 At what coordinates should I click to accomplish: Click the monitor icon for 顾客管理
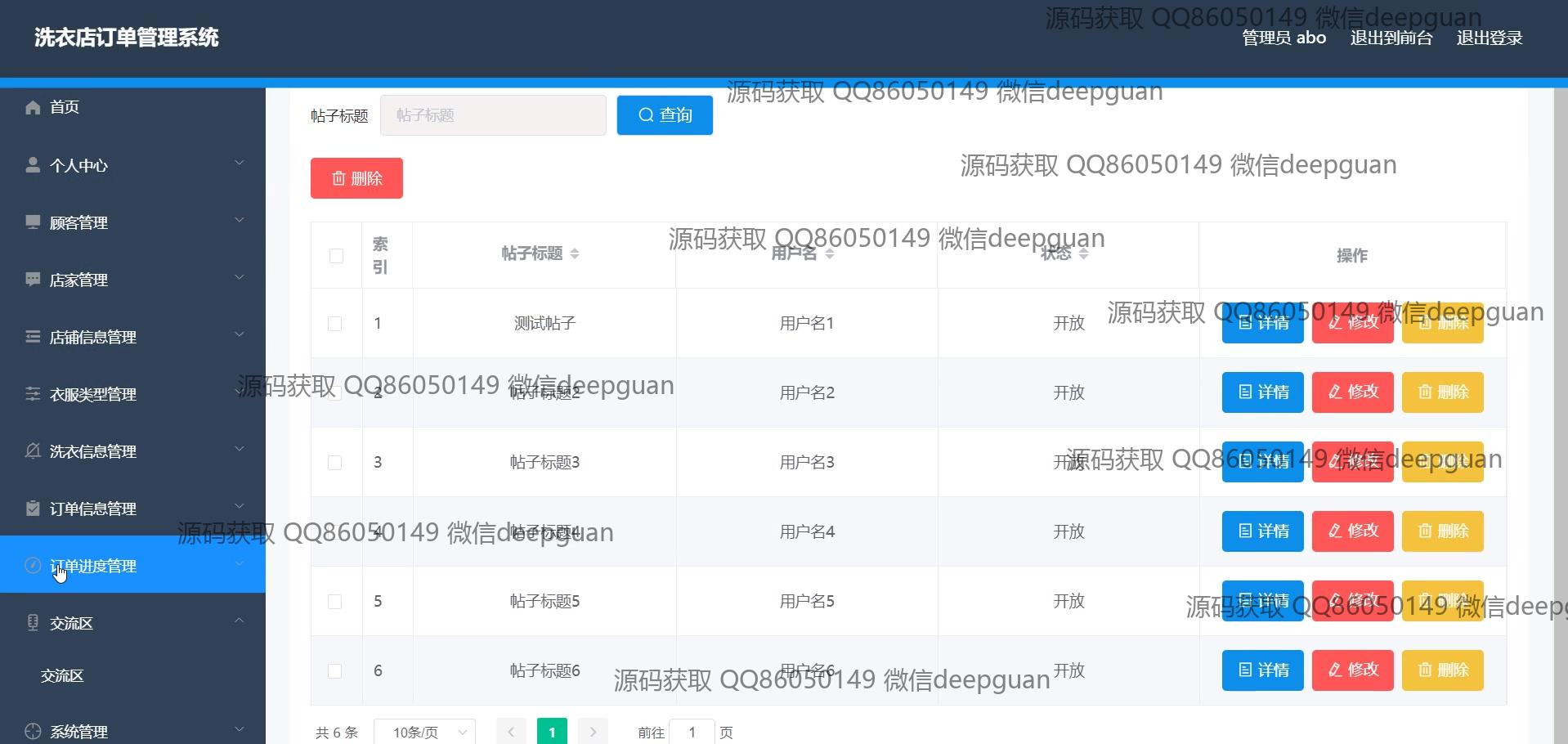coord(33,222)
